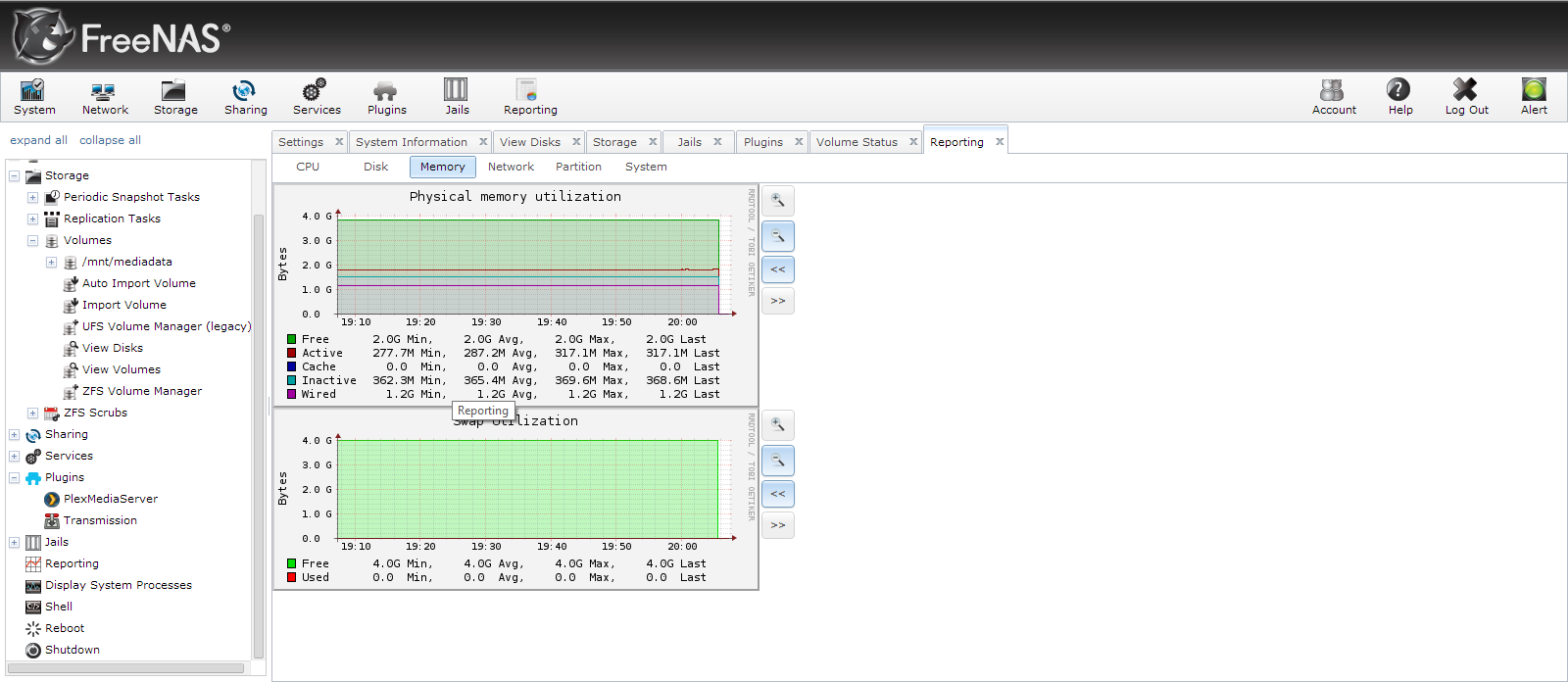
Task: Show the System reporting sub-tab
Action: pos(646,167)
